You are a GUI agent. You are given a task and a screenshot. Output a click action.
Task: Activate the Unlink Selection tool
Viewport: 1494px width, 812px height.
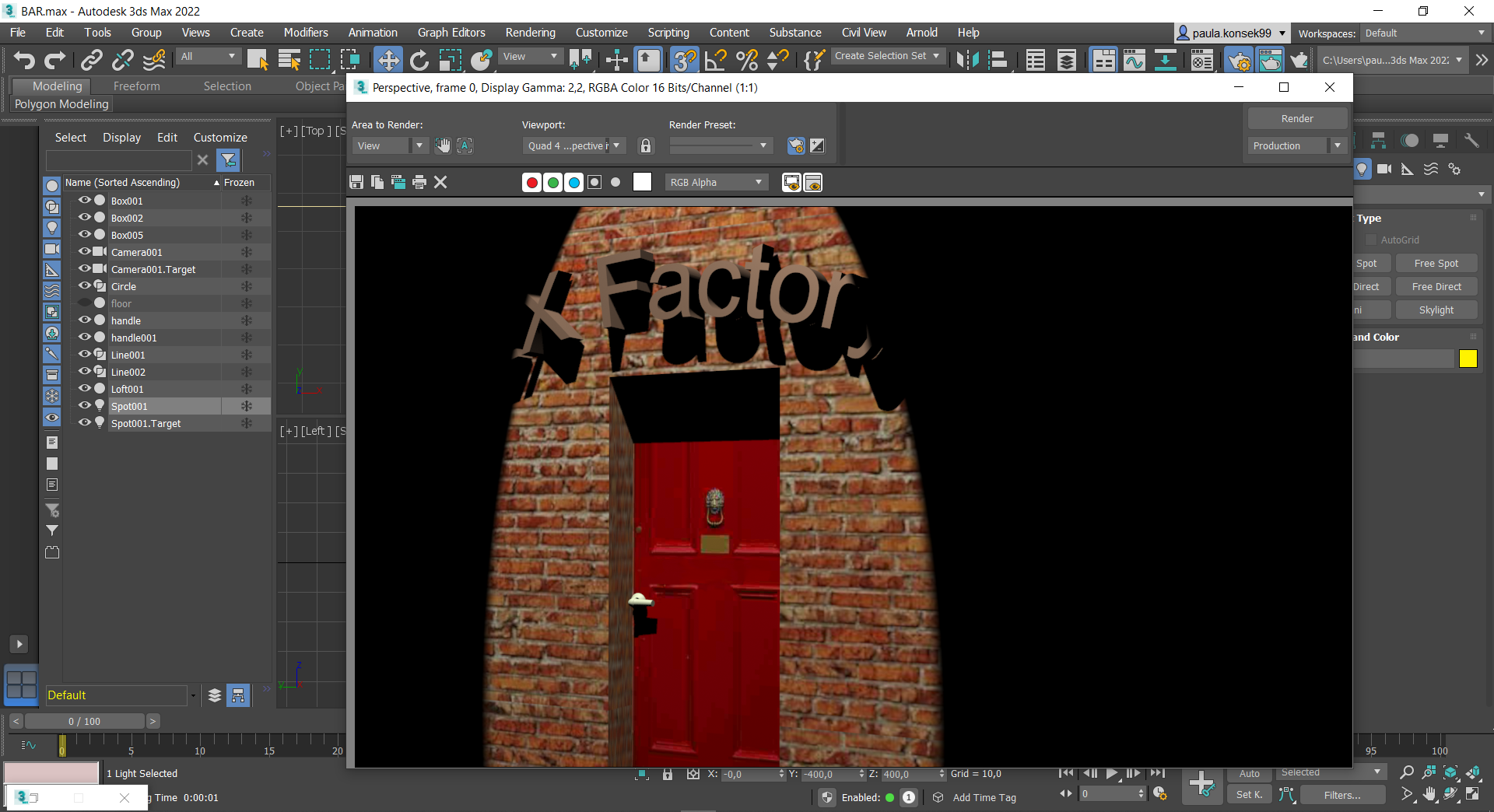(123, 60)
